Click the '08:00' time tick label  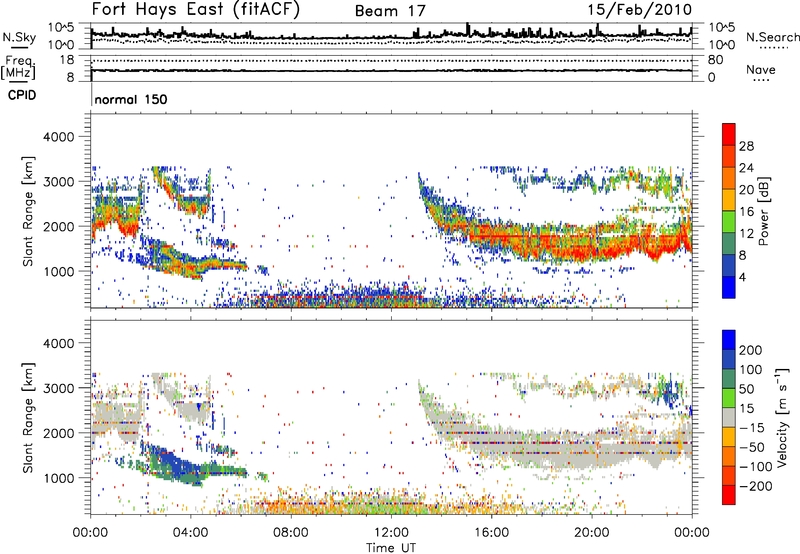(x=291, y=533)
